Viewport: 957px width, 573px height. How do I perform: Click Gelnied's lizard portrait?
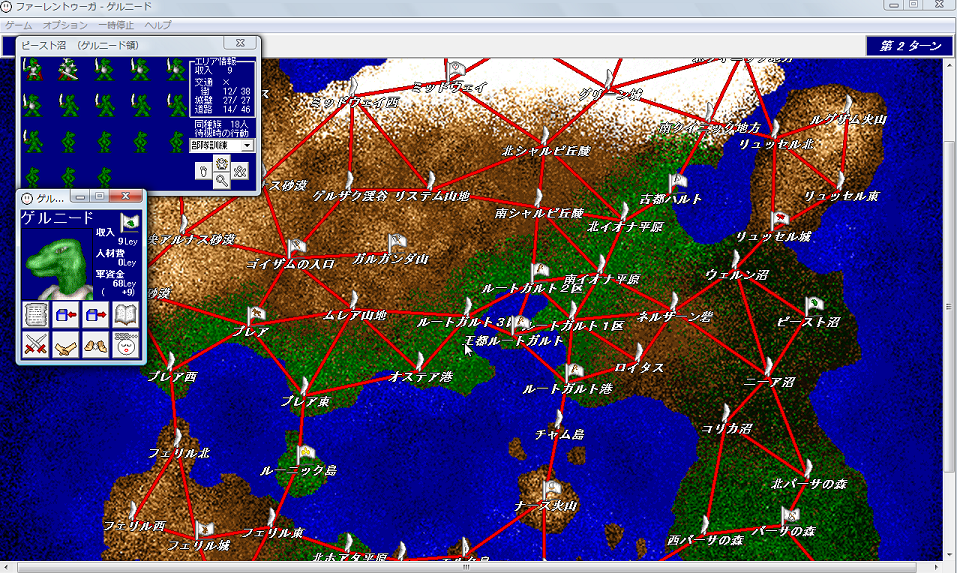point(57,264)
